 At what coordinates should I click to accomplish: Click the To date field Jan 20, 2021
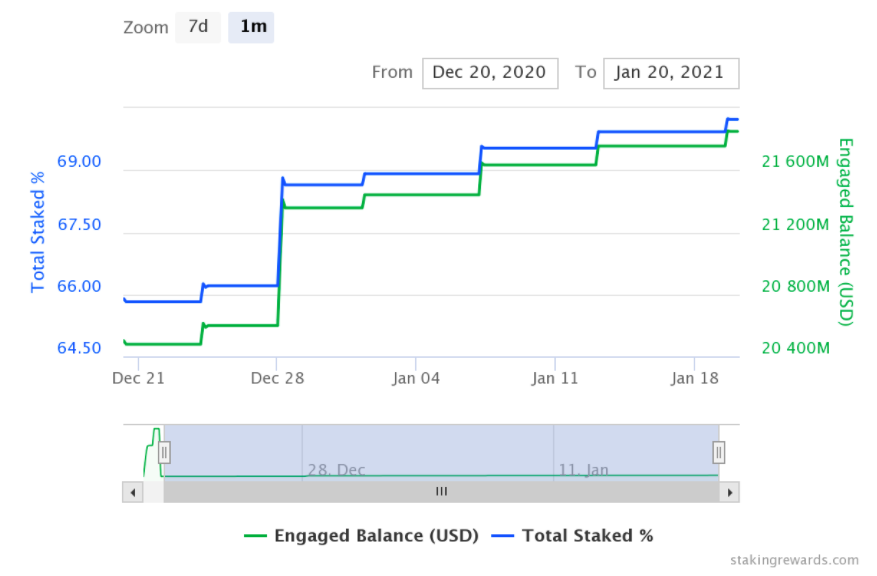[x=671, y=73]
